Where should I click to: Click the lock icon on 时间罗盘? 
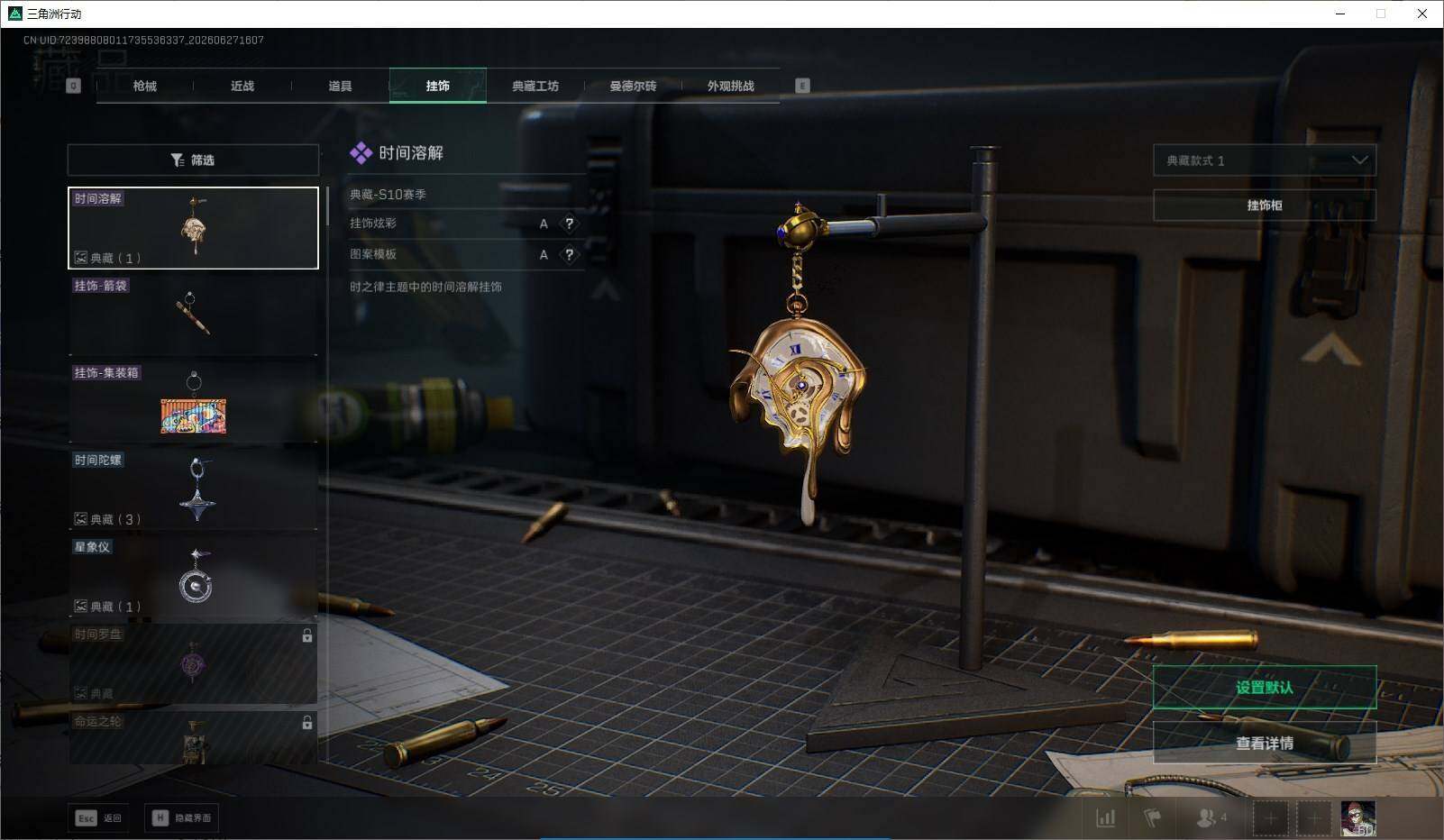(307, 636)
